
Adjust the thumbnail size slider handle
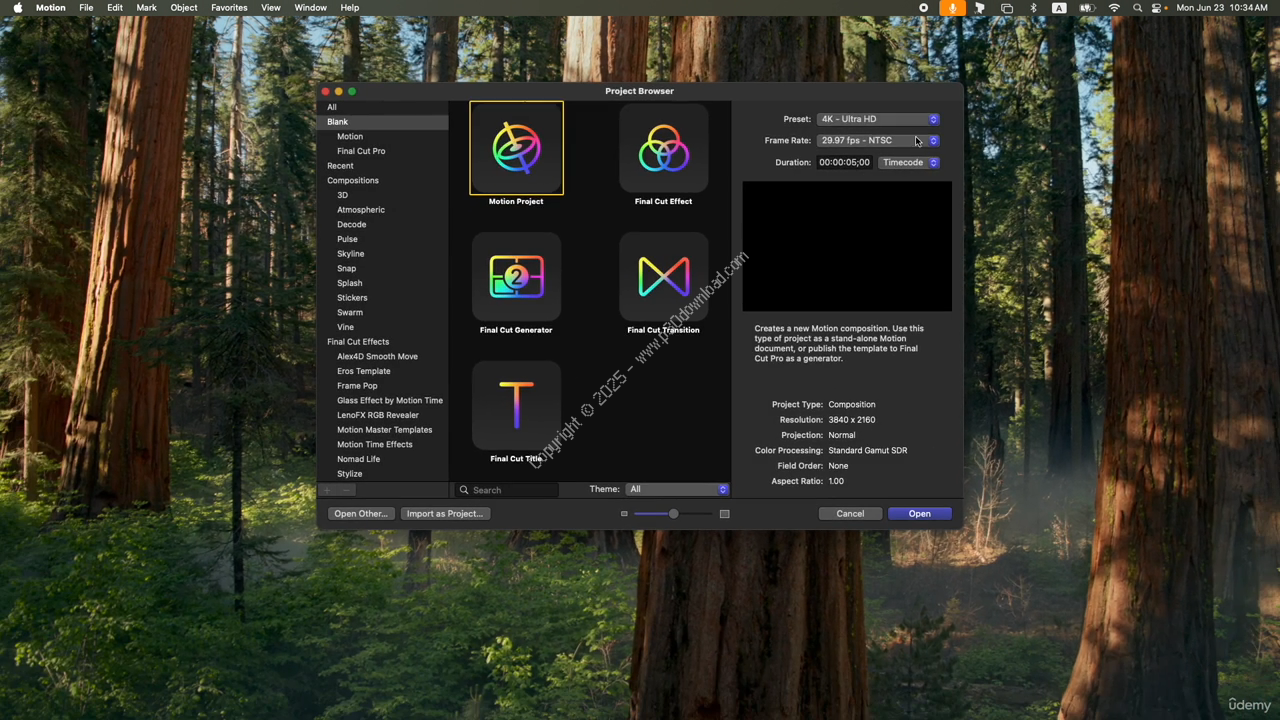[x=673, y=514]
